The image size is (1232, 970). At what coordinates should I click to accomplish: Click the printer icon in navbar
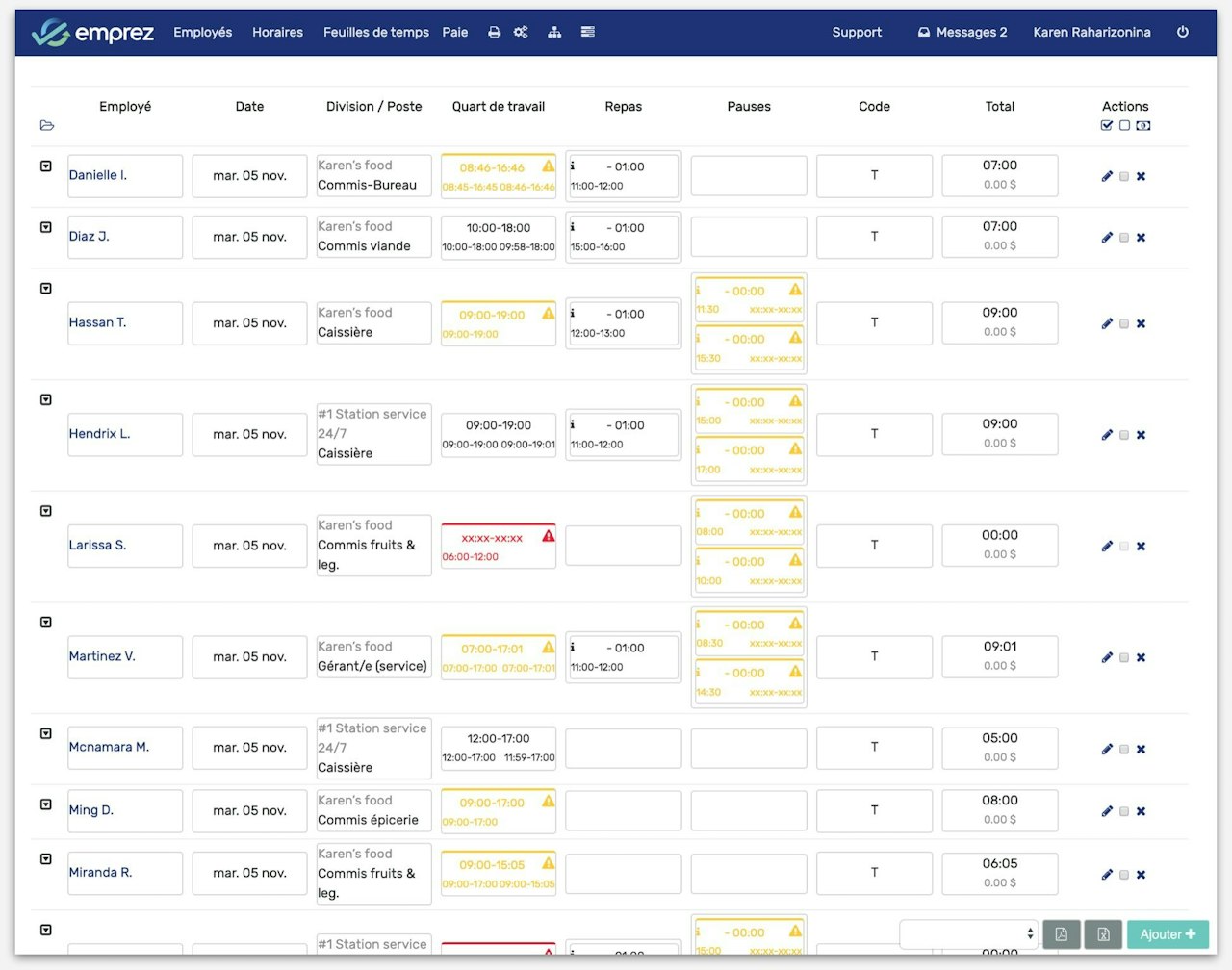pyautogui.click(x=494, y=32)
